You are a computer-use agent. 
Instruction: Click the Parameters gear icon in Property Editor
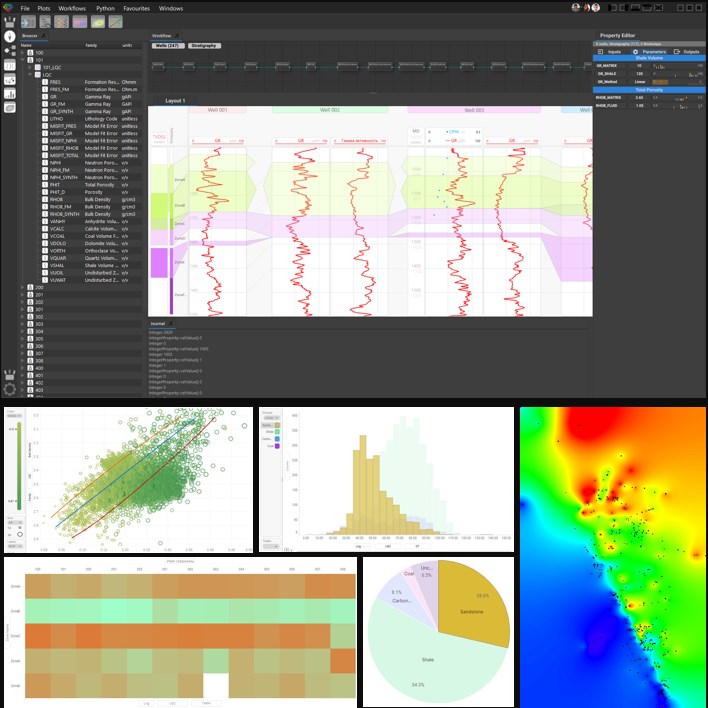(635, 51)
